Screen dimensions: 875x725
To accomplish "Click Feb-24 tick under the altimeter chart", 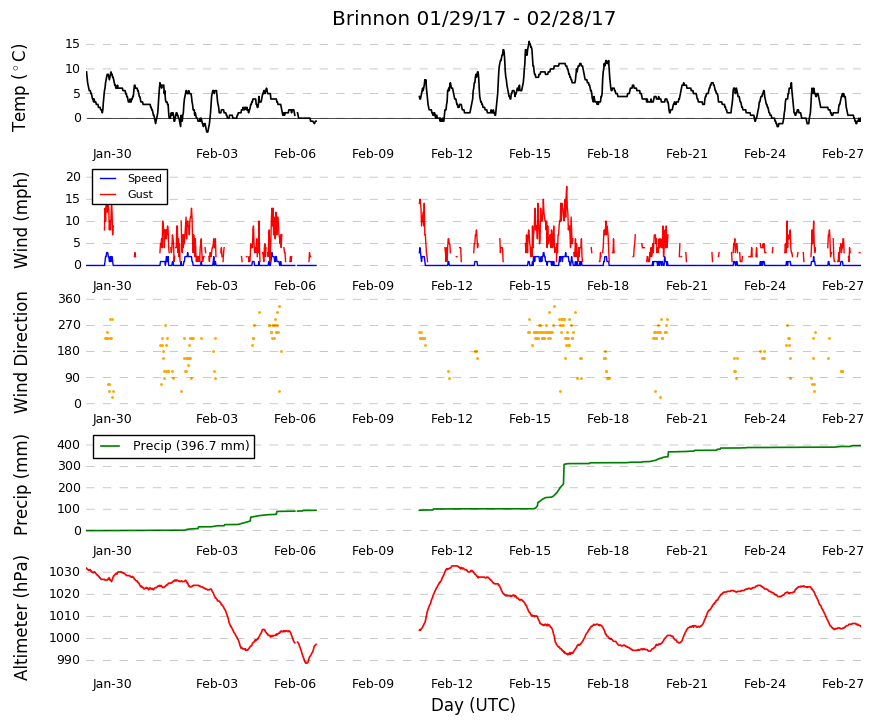I will [x=765, y=684].
